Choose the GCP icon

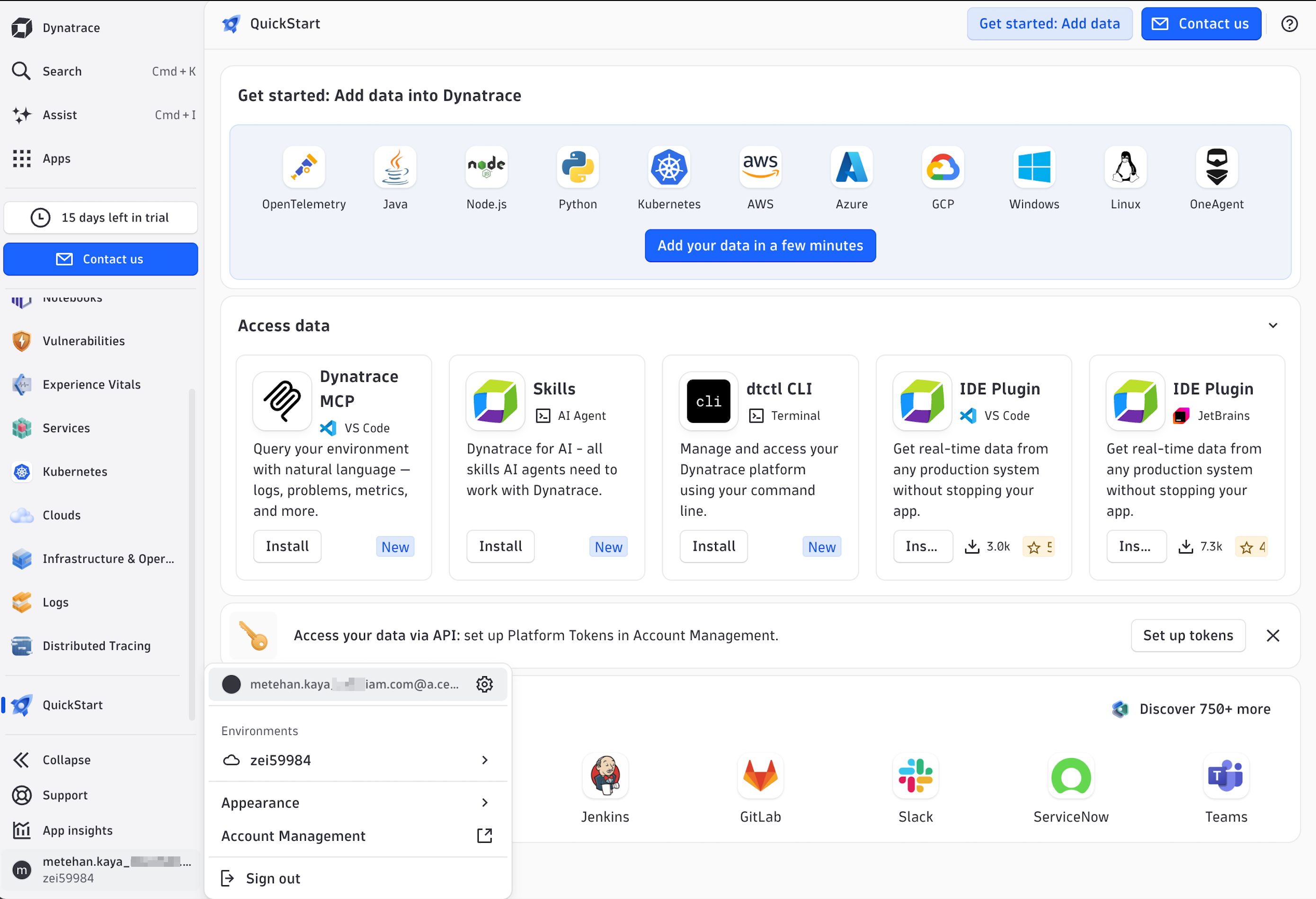coord(942,167)
